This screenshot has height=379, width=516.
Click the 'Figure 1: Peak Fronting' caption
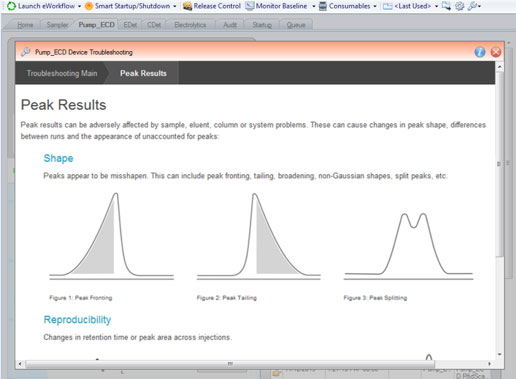tap(81, 298)
